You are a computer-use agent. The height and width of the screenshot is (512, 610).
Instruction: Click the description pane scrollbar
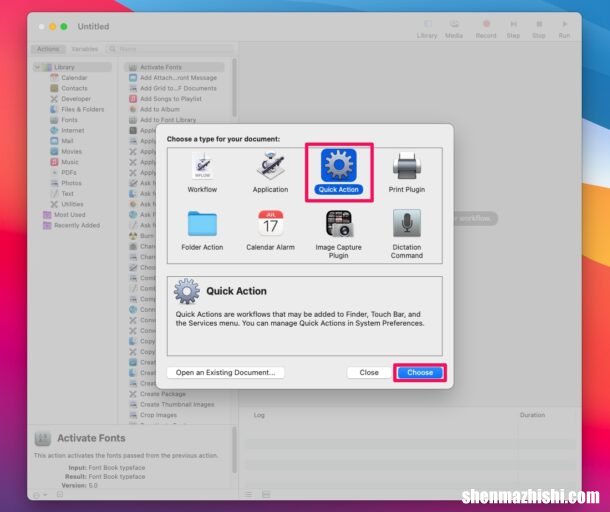tap(234, 449)
